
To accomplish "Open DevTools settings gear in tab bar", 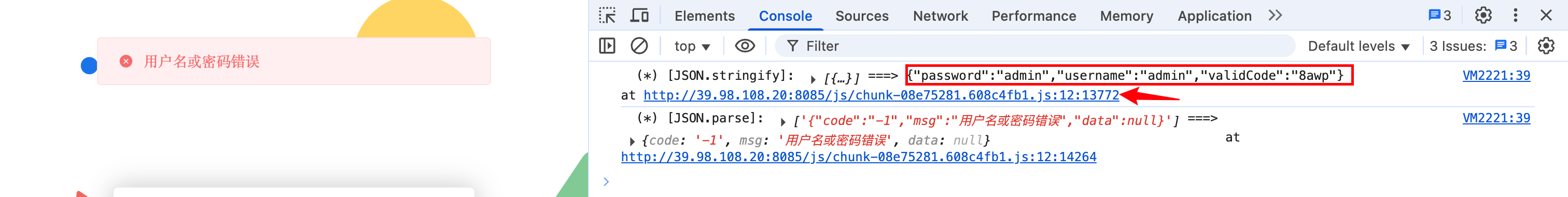I will point(1483,15).
